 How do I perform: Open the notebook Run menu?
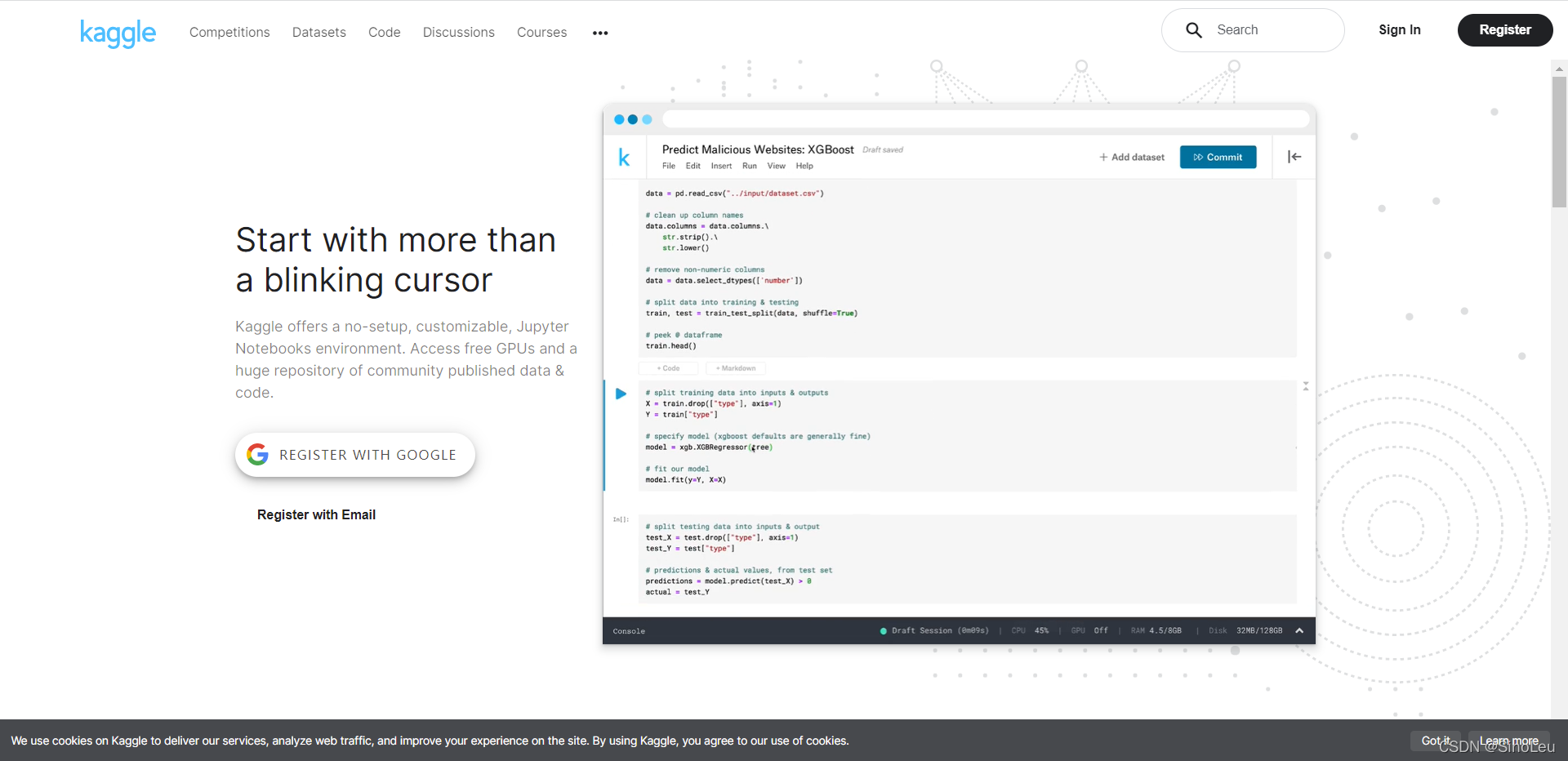click(x=750, y=166)
